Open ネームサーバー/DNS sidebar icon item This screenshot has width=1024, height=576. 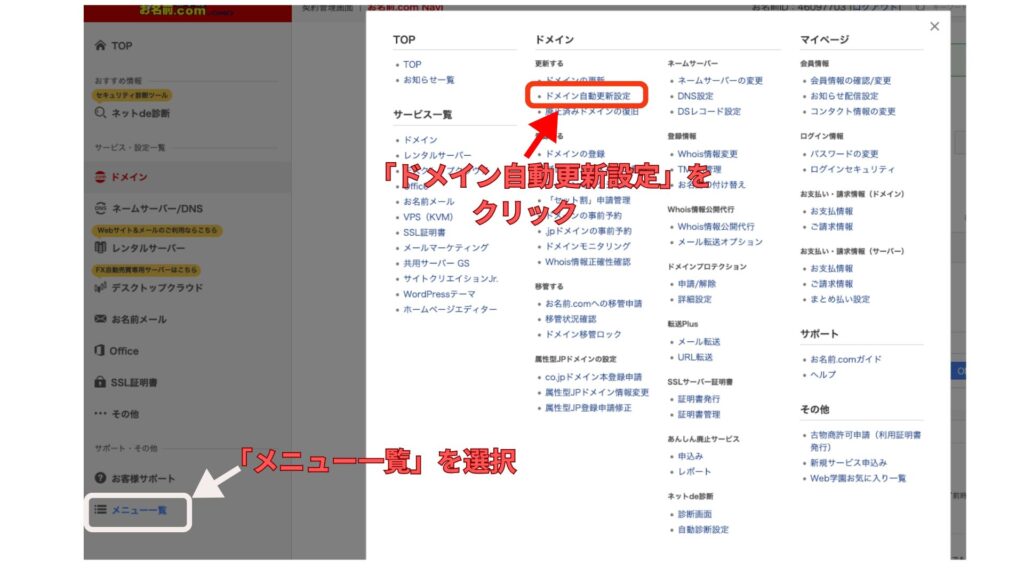coord(100,208)
